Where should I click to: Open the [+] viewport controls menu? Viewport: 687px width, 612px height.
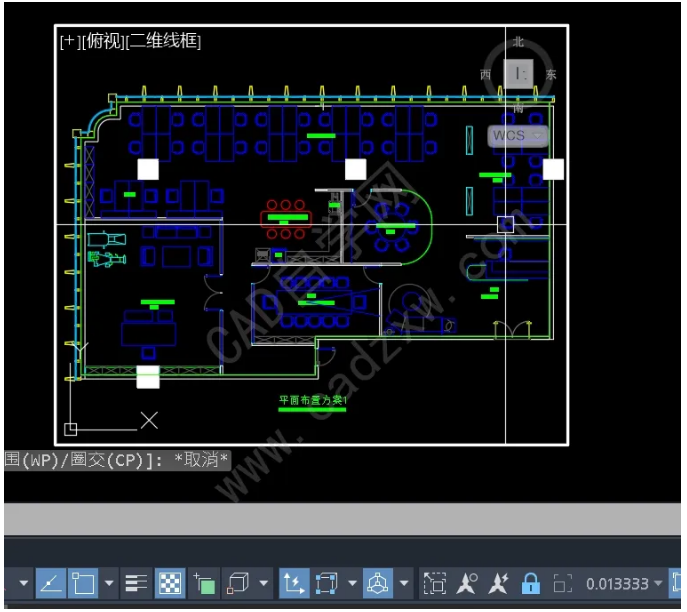70,42
